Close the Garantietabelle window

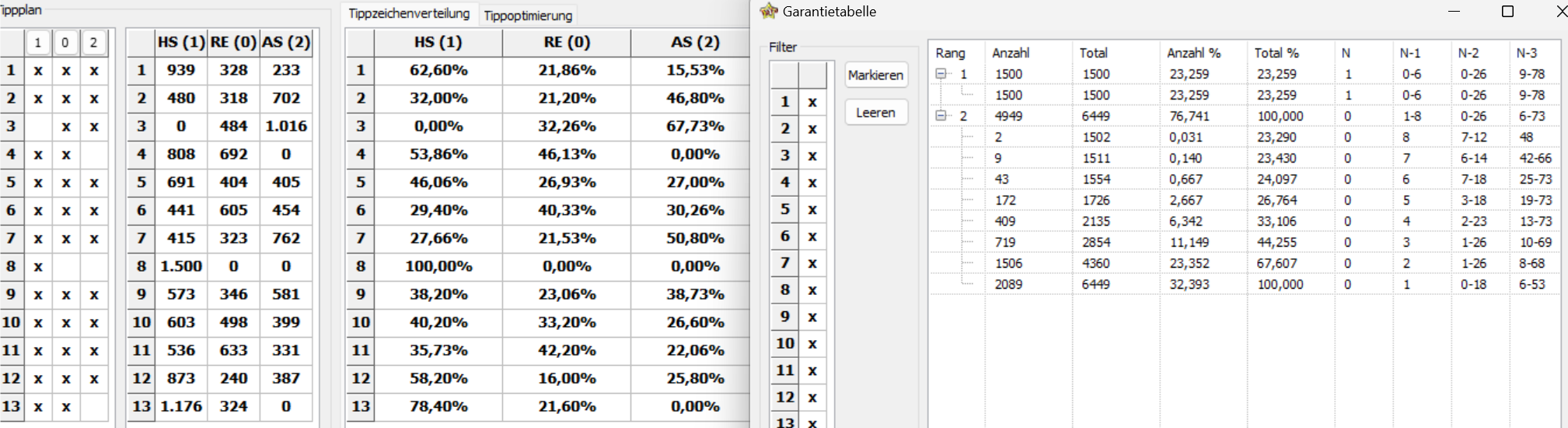coord(1560,11)
